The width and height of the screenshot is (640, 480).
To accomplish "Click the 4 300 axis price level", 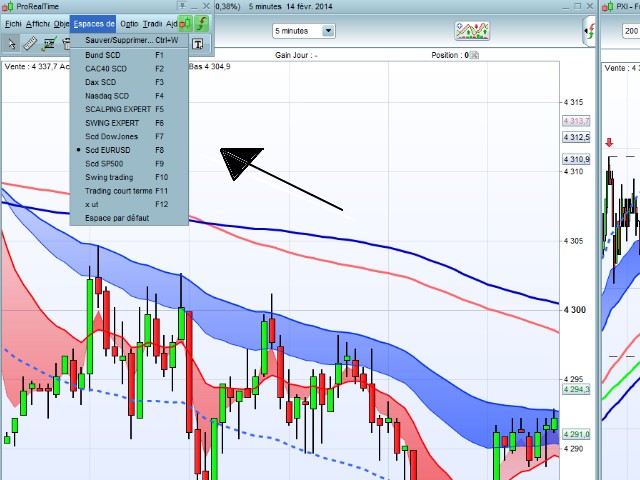I will point(575,310).
